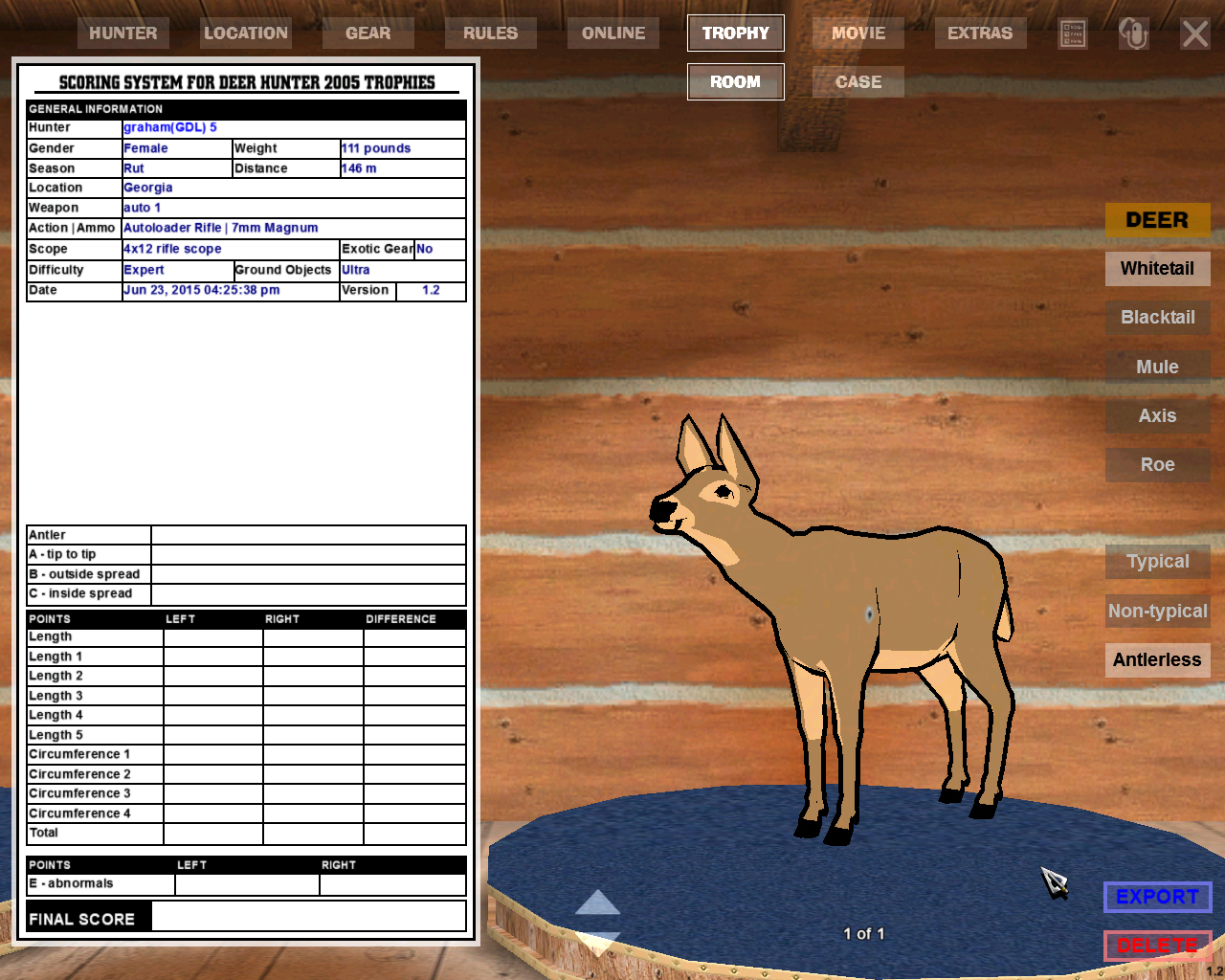Click the EXPORT button
1225x980 pixels.
point(1157,897)
